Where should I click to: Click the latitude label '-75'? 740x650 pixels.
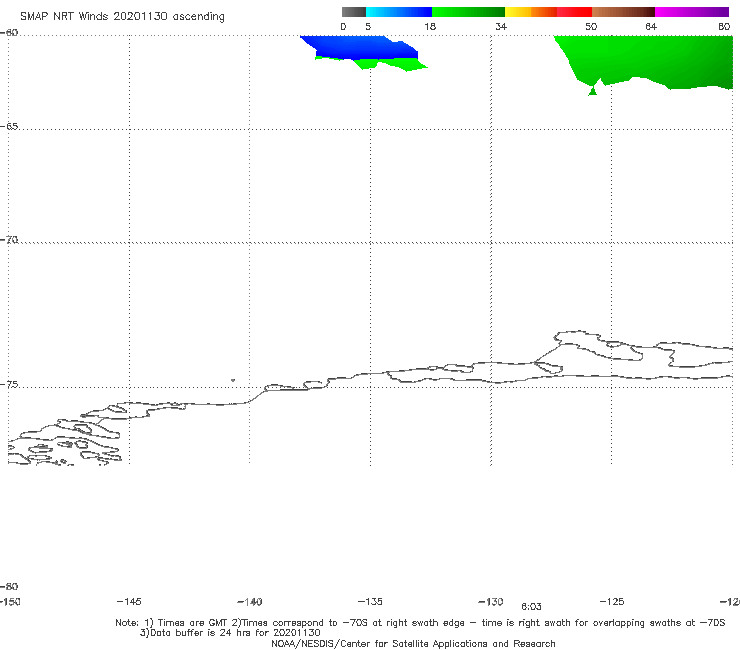tap(9, 385)
